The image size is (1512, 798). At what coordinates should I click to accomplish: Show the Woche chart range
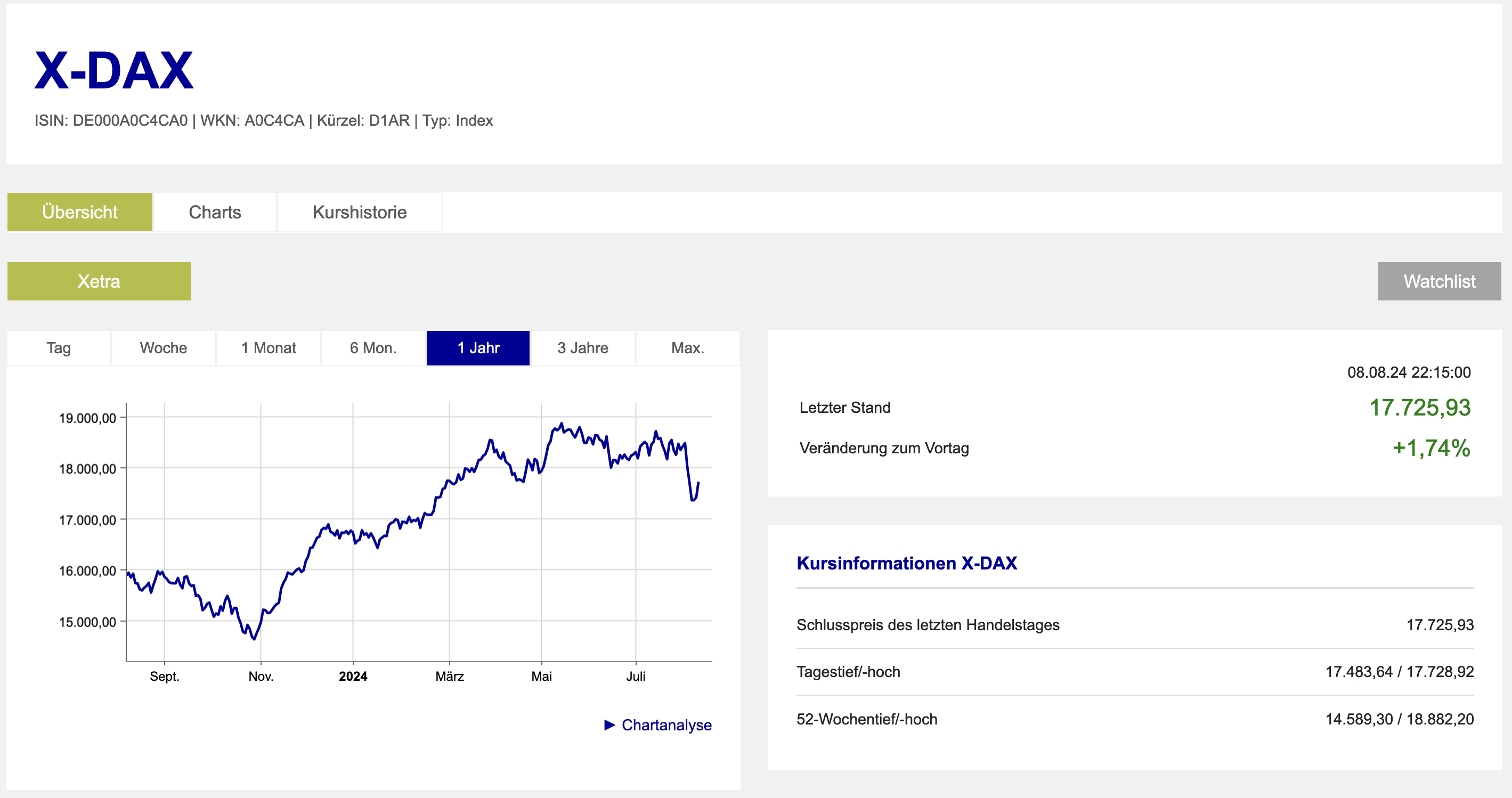coord(163,348)
